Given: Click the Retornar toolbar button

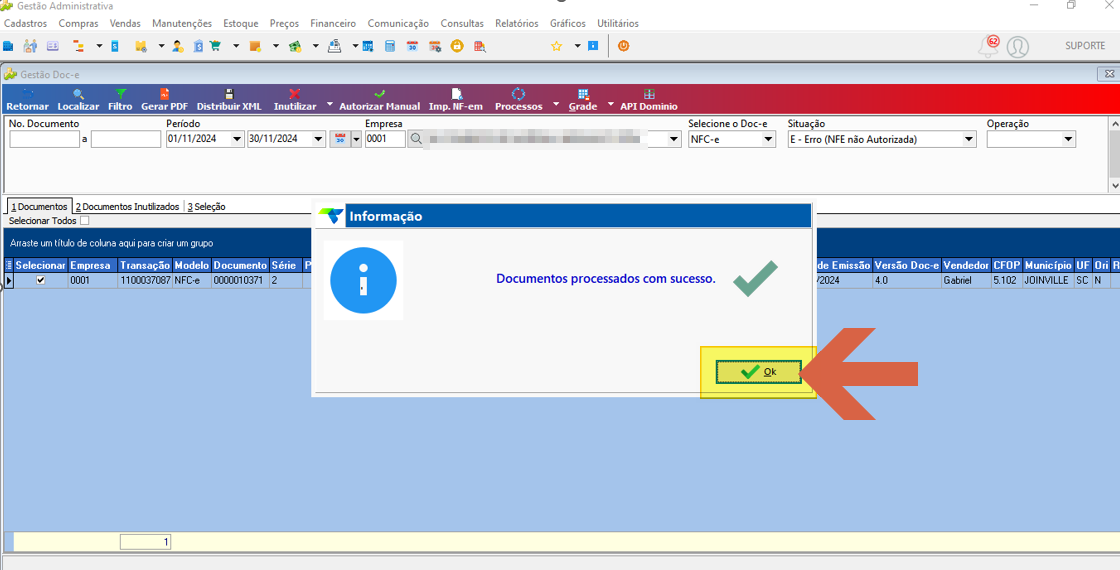Looking at the screenshot, I should coord(27,100).
